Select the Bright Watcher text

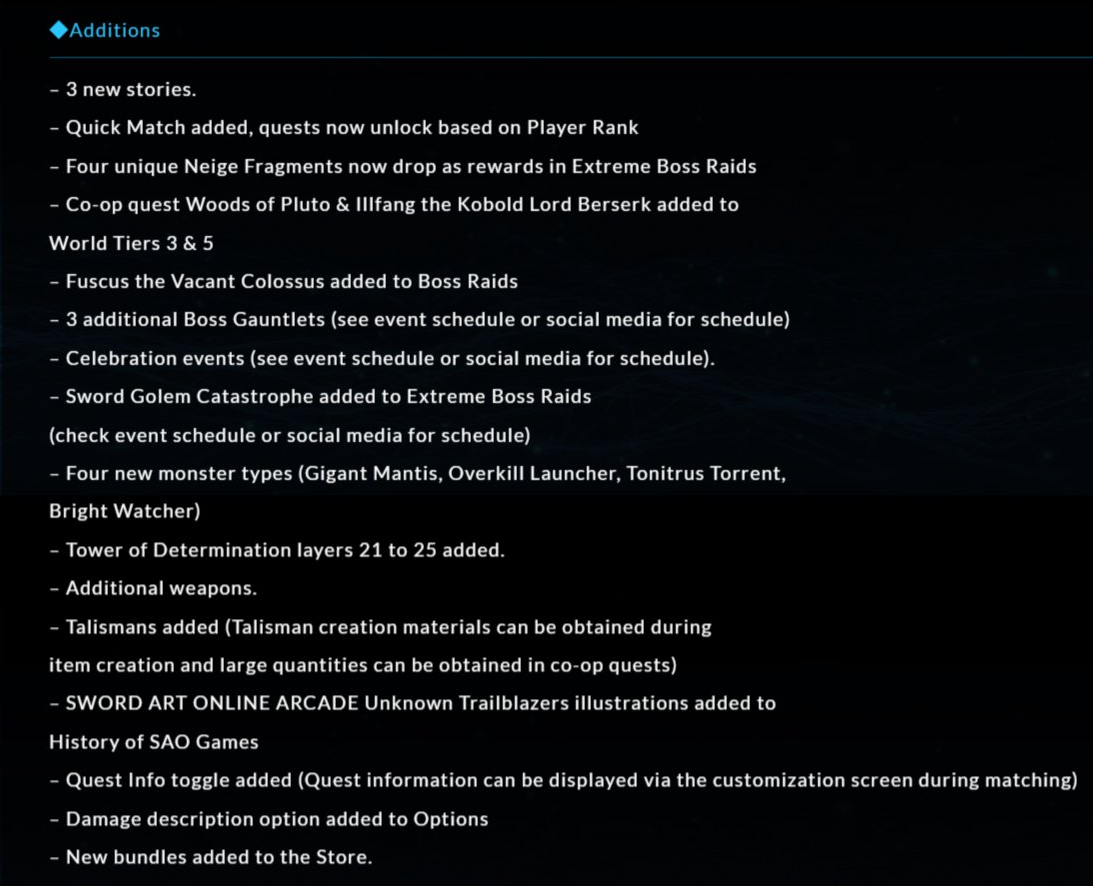pos(125,511)
